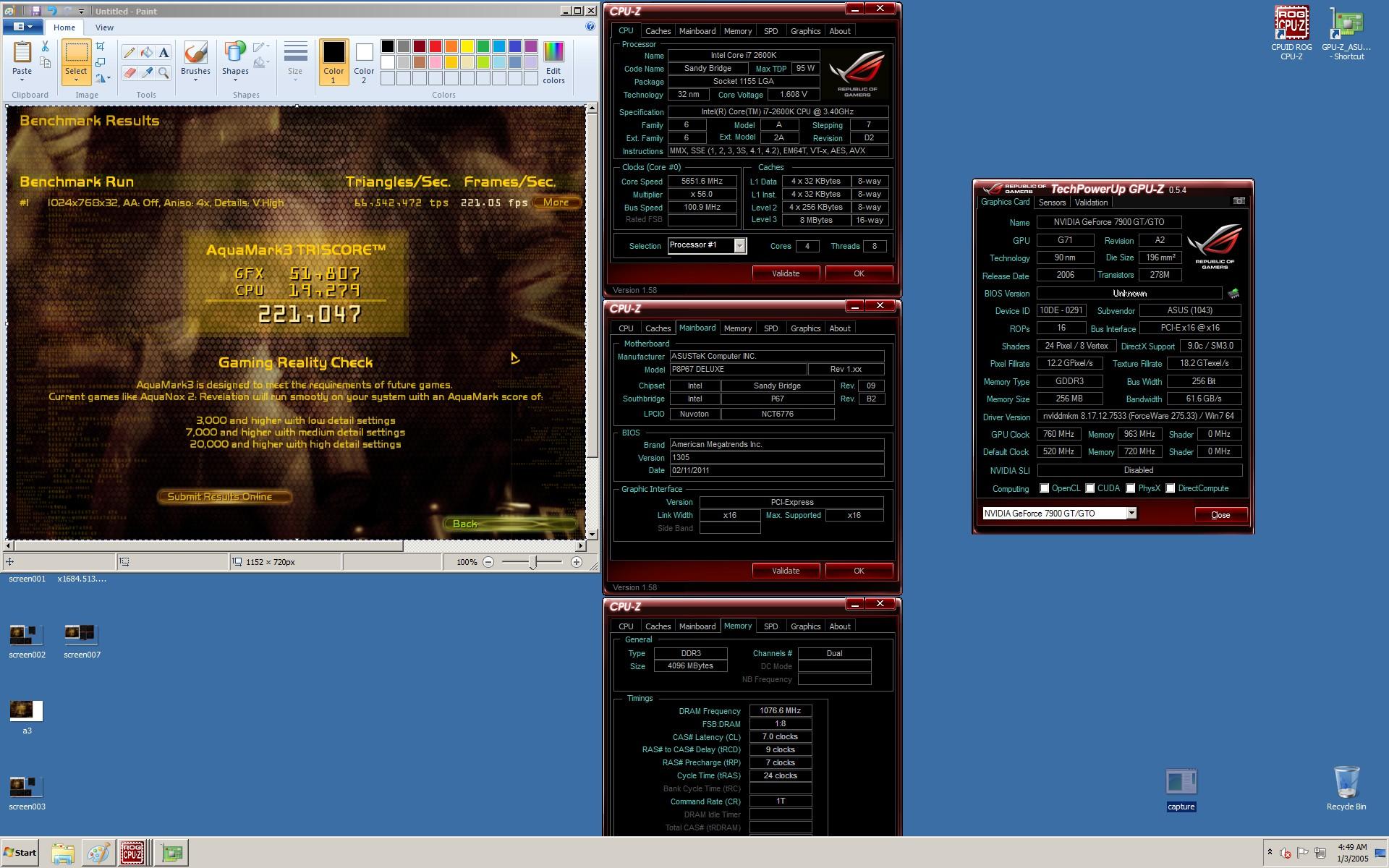Expand the Rotate dropdown in Image group
This screenshot has height=868, width=1389.
[x=103, y=78]
